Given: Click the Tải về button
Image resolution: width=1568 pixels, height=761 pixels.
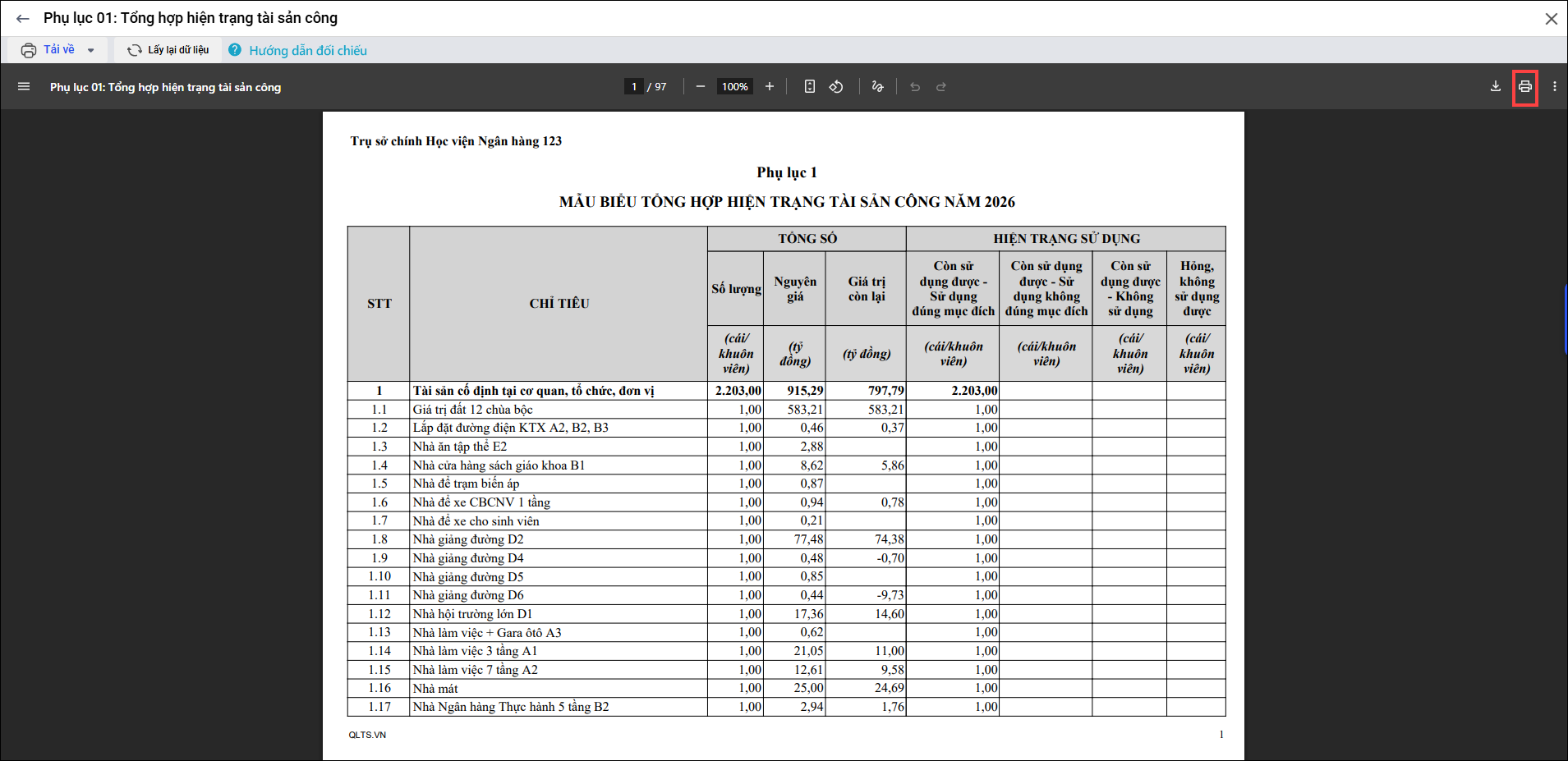Looking at the screenshot, I should [x=48, y=50].
